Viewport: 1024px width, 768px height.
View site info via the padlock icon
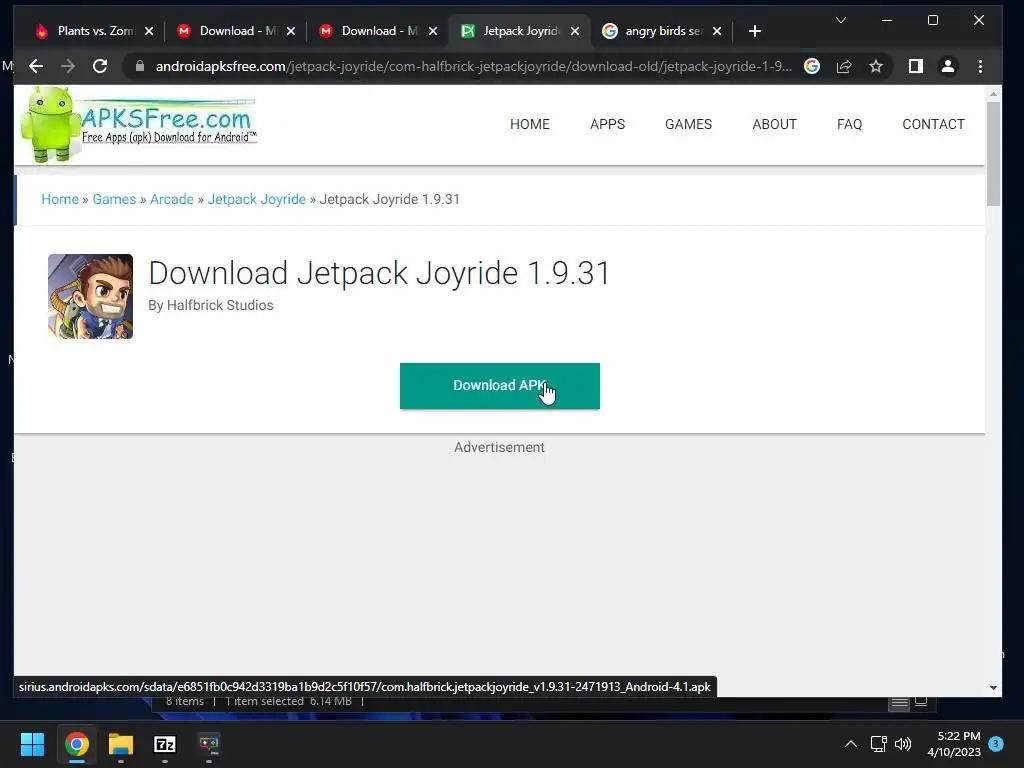(140, 66)
